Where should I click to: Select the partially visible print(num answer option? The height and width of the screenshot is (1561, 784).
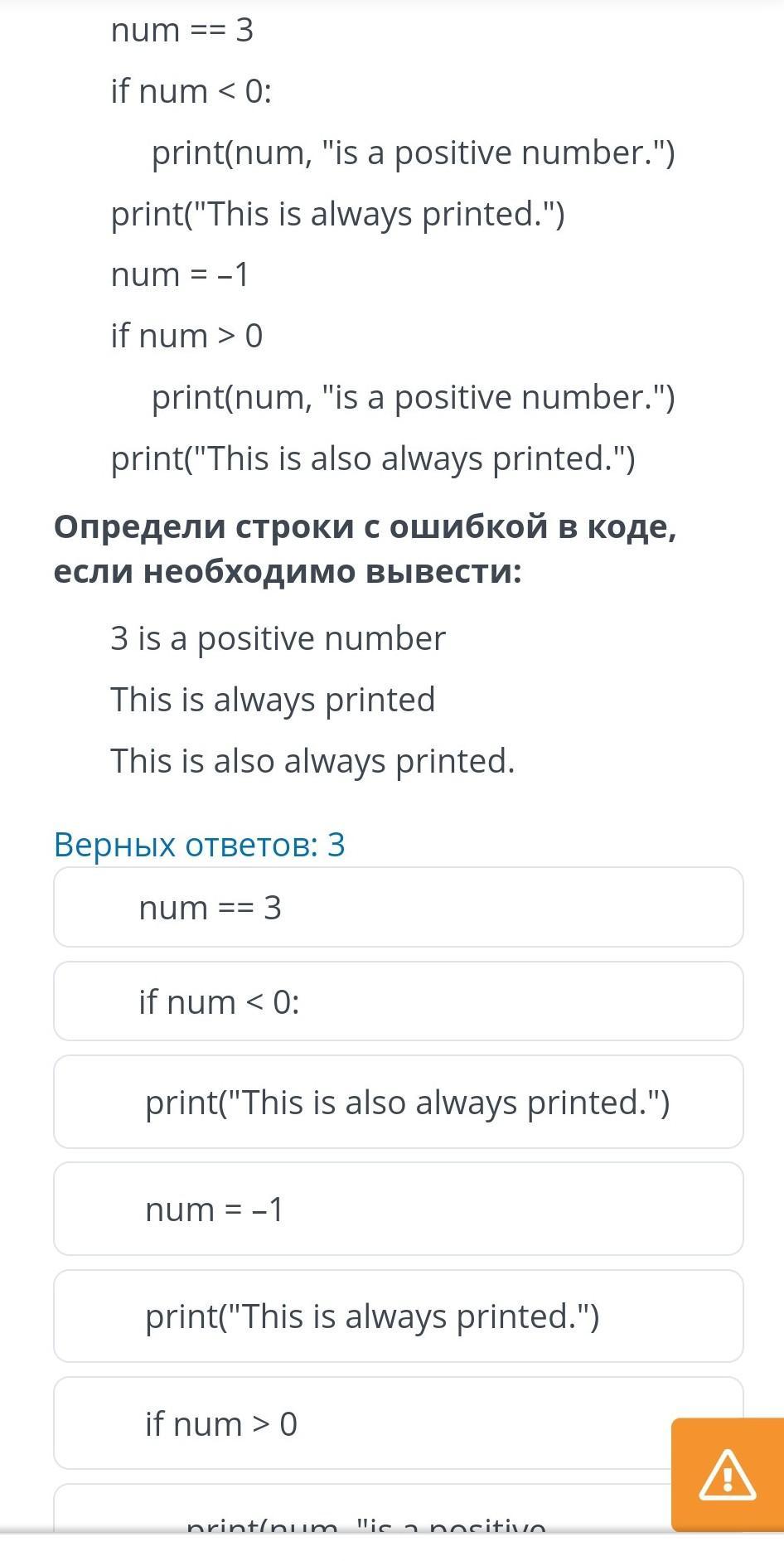tap(399, 1508)
